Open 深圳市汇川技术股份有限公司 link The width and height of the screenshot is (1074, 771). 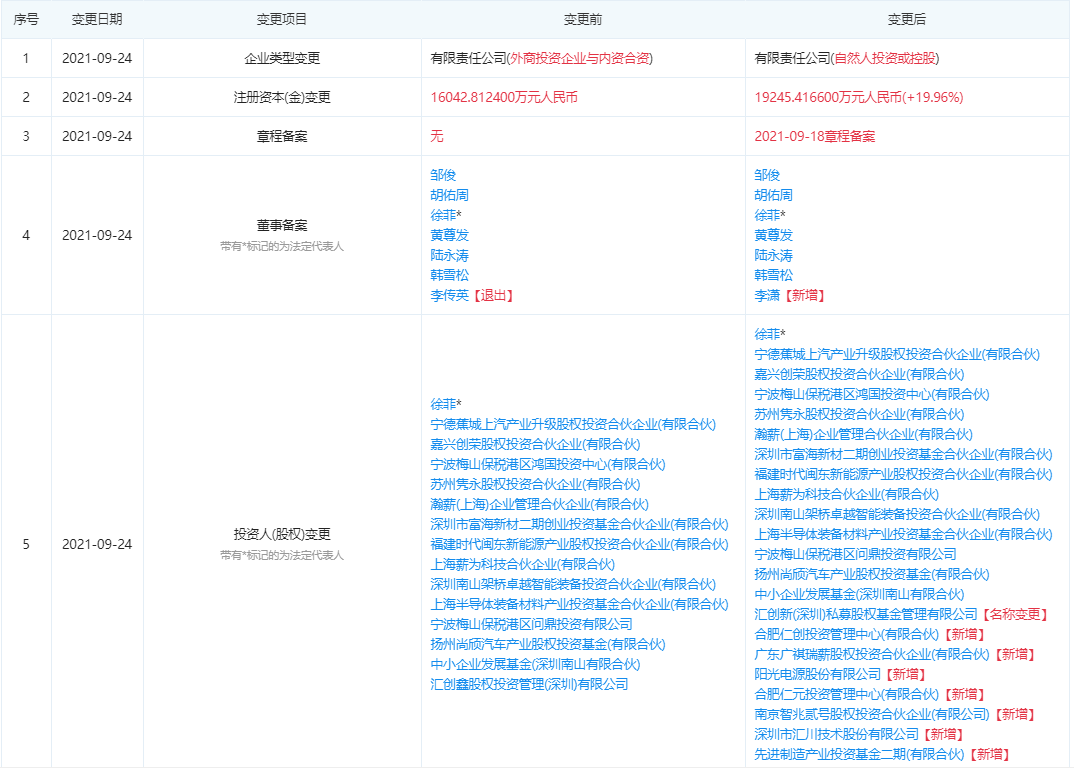click(836, 734)
